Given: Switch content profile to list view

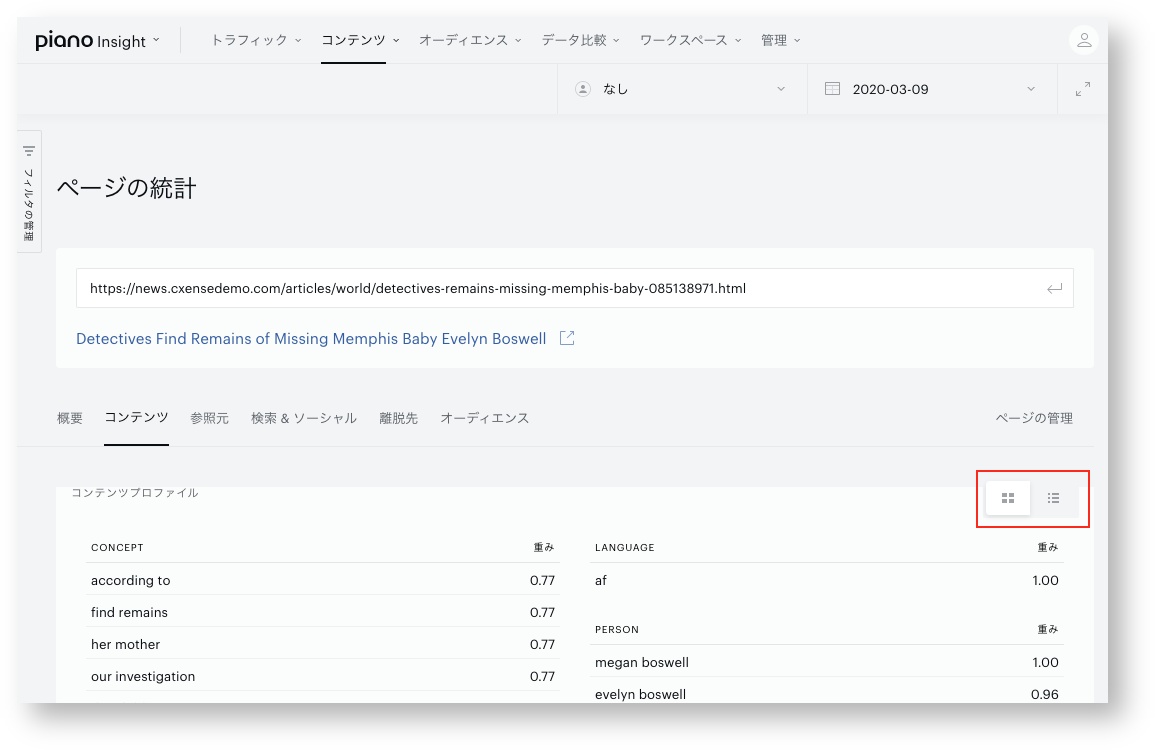Looking at the screenshot, I should [1054, 498].
